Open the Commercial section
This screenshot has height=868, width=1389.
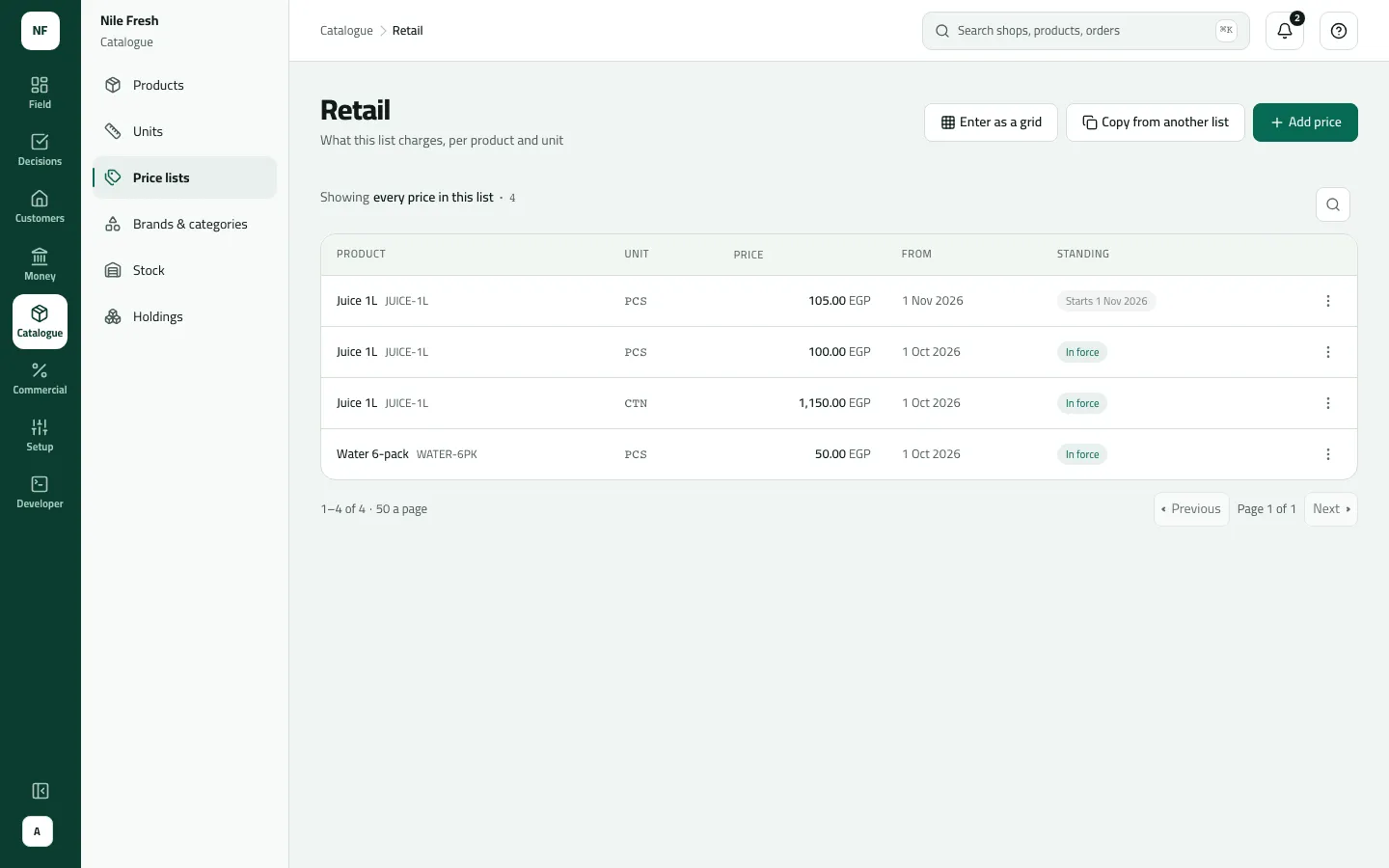[x=40, y=378]
